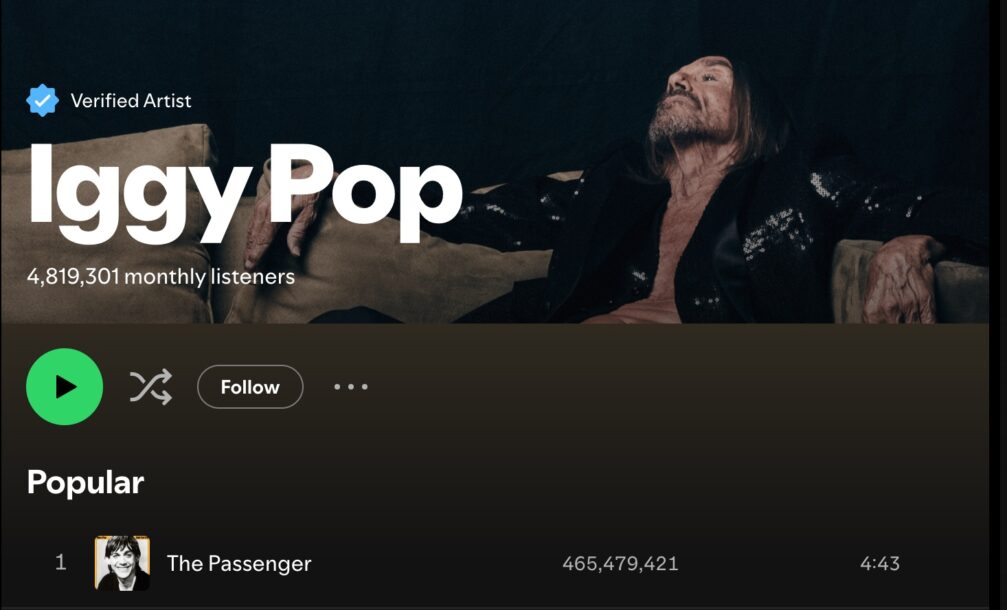
Task: Click the 465,479,421 play count
Action: click(620, 564)
